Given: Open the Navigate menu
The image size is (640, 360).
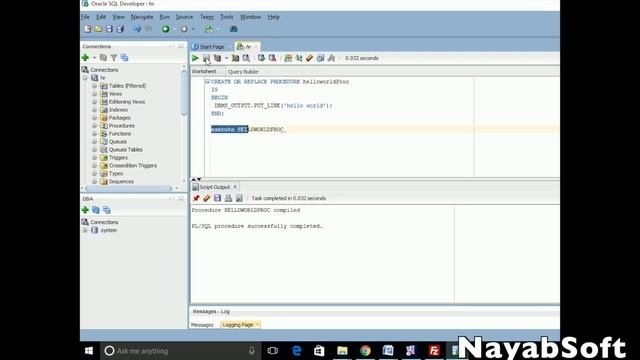Looking at the screenshot, I should pos(142,17).
